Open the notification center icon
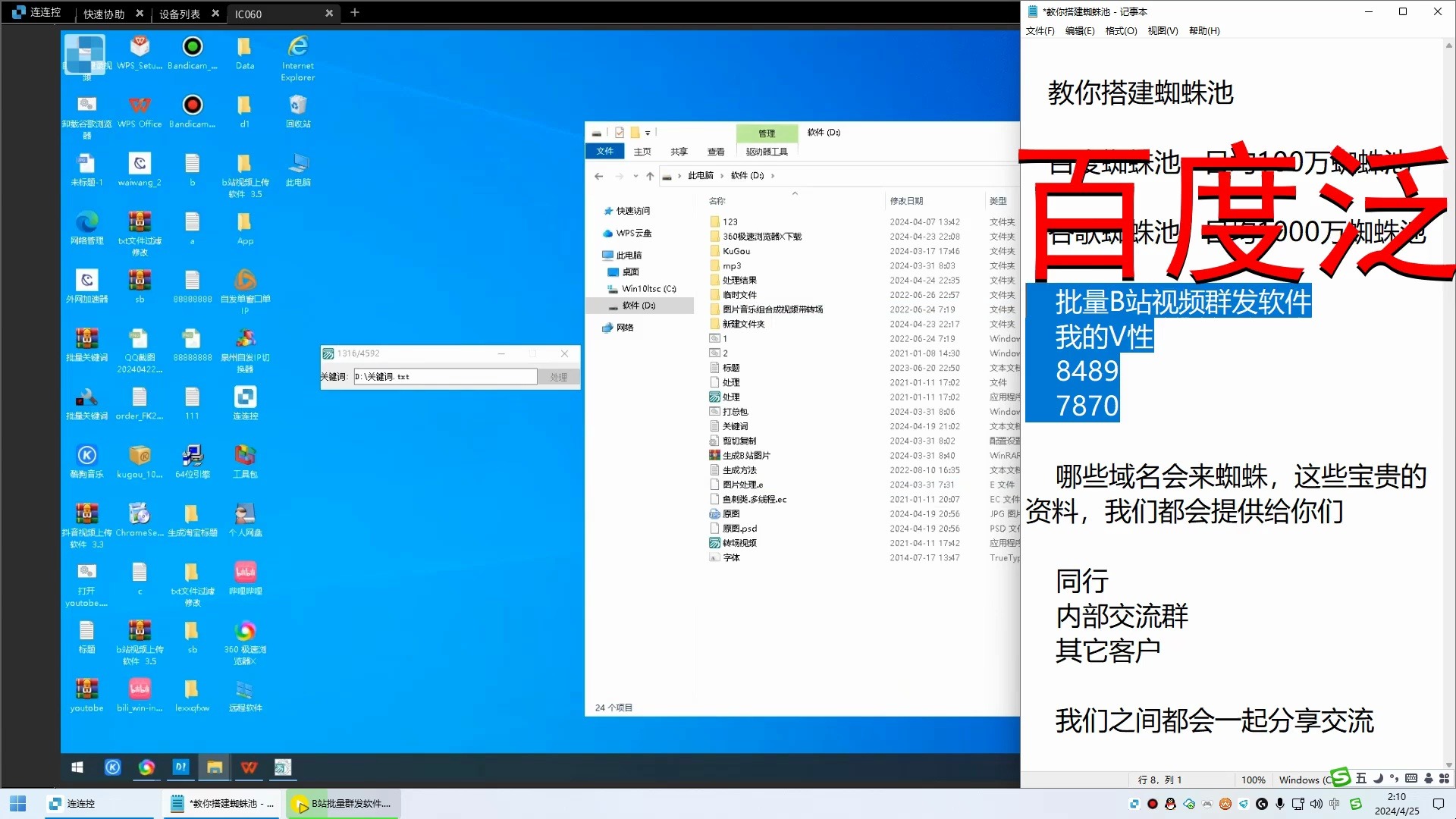The height and width of the screenshot is (819, 1456). coord(1438,804)
